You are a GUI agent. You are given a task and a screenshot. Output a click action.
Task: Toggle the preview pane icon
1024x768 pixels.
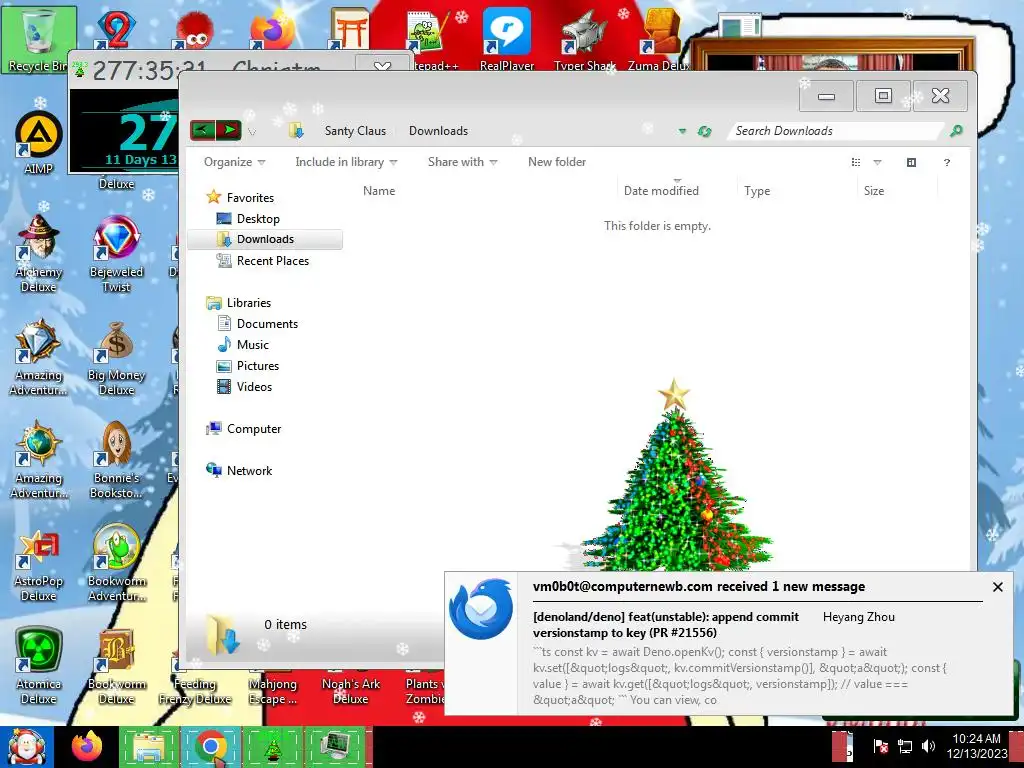pos(911,162)
